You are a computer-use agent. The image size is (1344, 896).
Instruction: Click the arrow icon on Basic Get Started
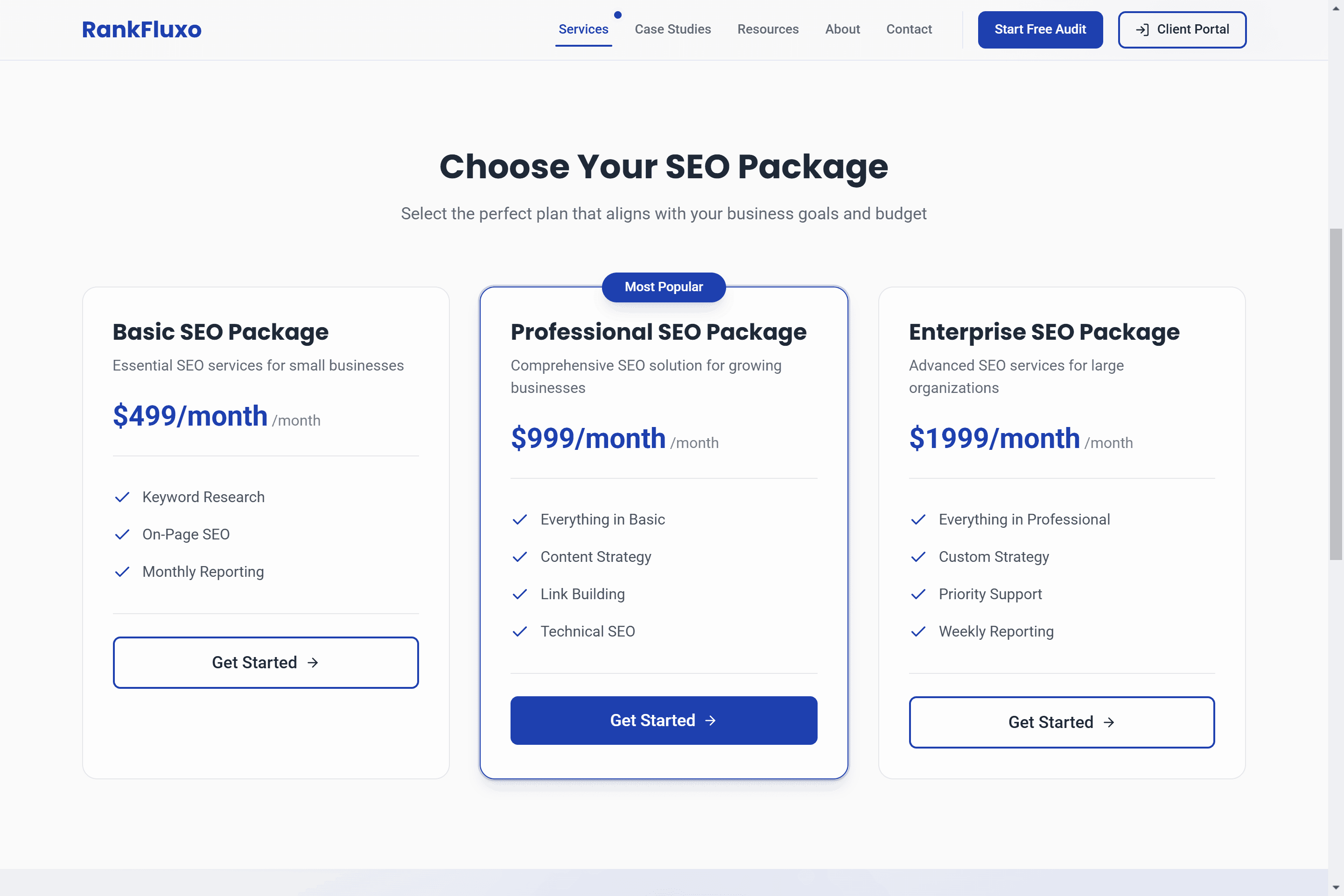click(313, 663)
